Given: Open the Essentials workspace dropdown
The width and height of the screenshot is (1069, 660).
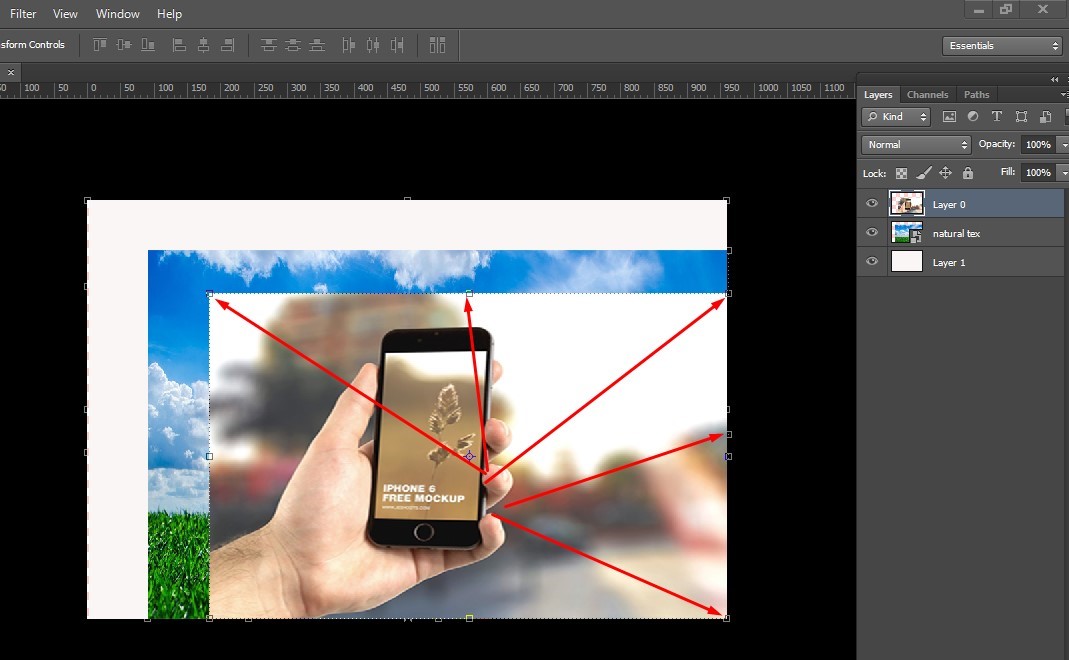Looking at the screenshot, I should click(1003, 46).
